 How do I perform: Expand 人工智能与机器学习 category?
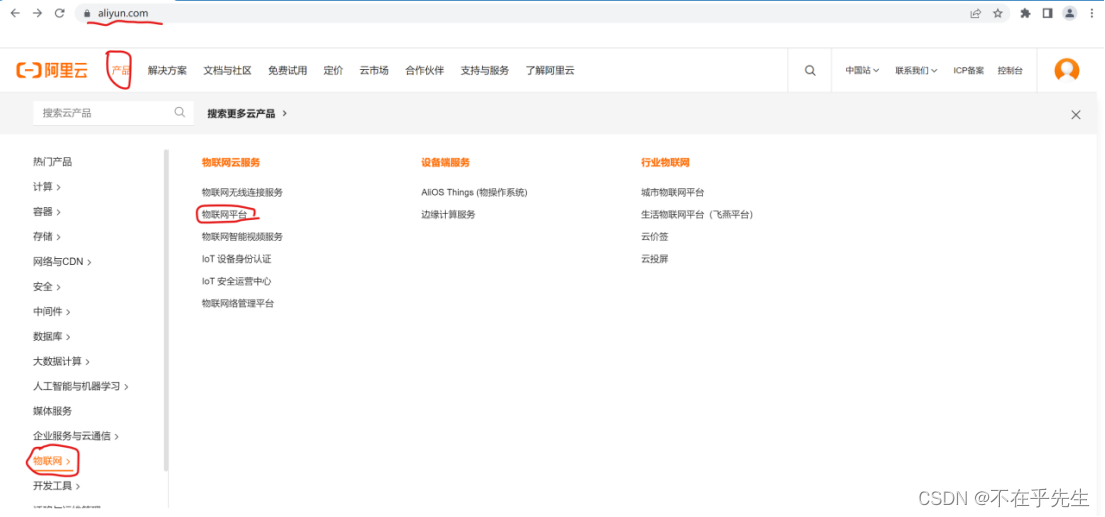coord(80,387)
